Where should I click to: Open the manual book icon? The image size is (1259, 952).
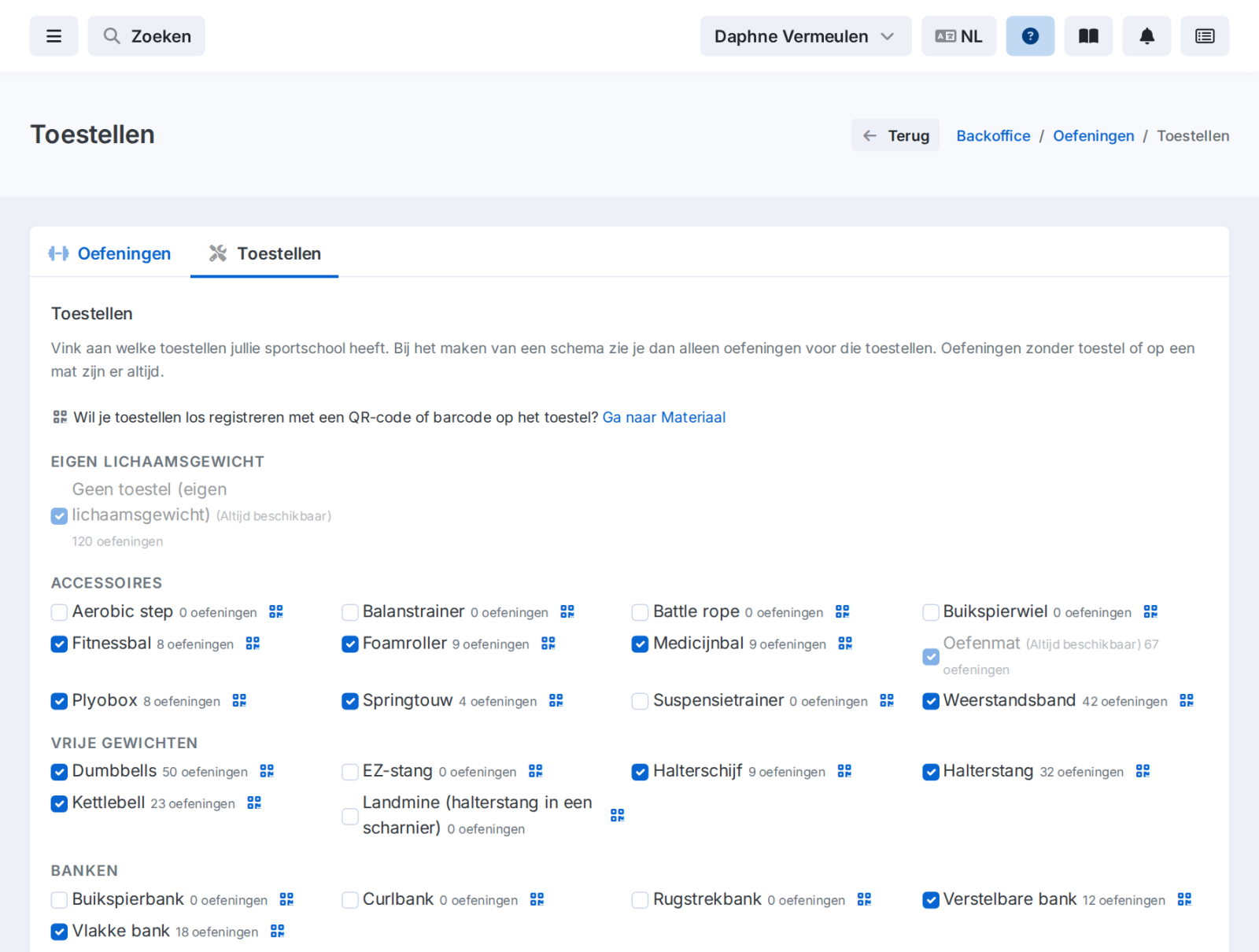[1088, 36]
